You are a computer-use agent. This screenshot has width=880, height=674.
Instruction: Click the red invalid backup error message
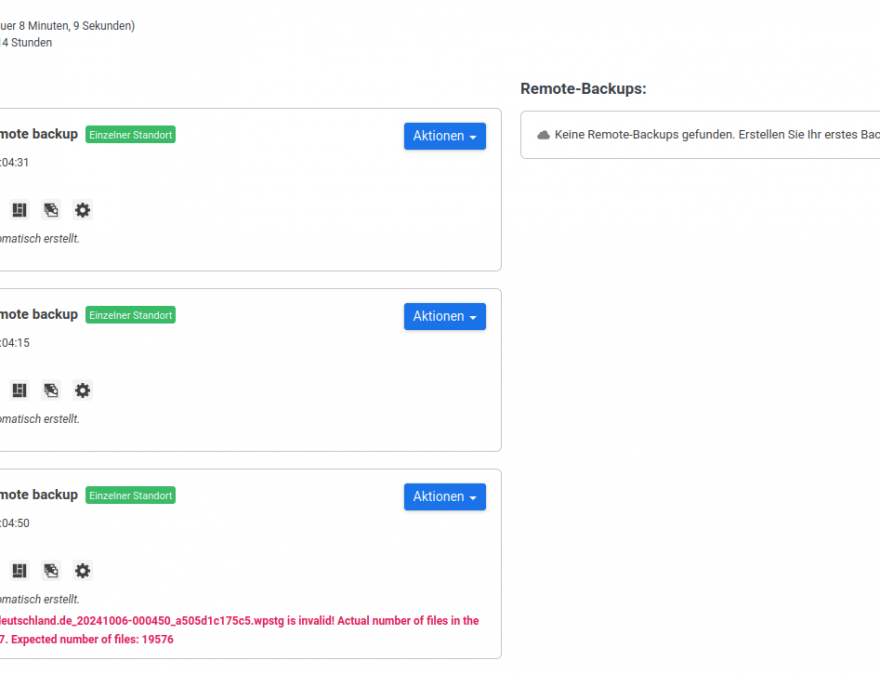point(240,629)
